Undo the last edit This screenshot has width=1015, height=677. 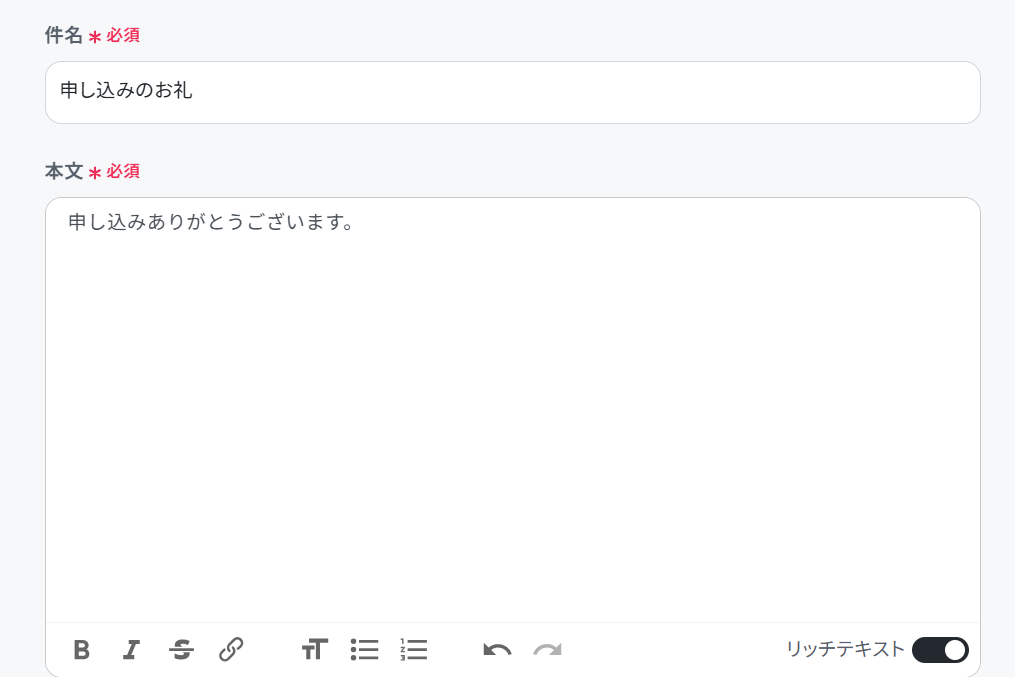[497, 650]
